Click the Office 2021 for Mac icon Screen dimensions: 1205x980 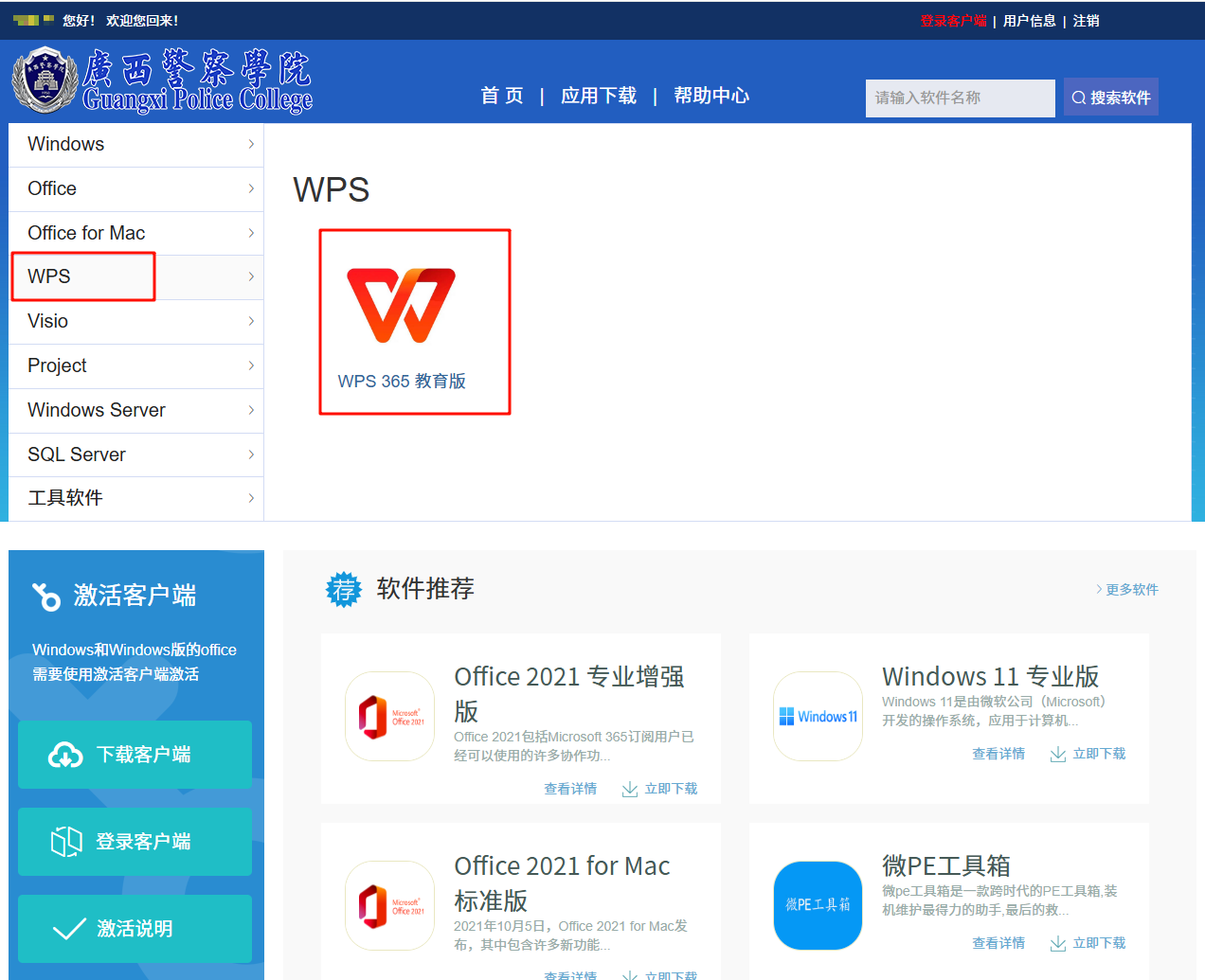(389, 905)
